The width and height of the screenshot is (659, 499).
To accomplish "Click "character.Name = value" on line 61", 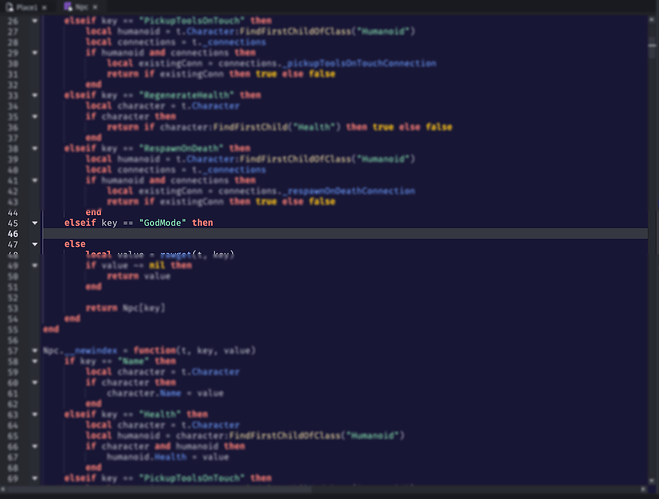I will point(165,393).
